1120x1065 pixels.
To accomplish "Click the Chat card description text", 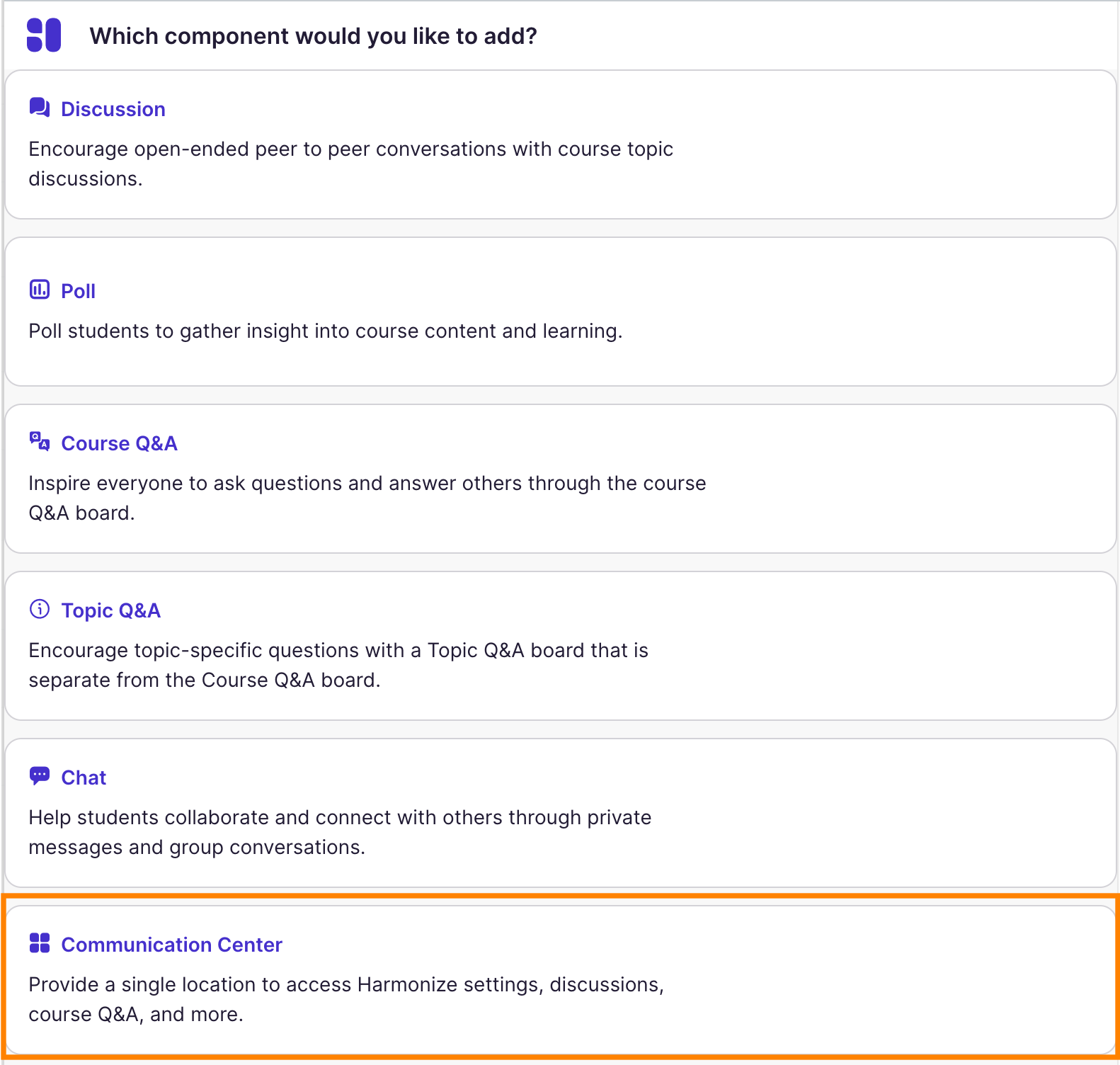I will pos(340,832).
